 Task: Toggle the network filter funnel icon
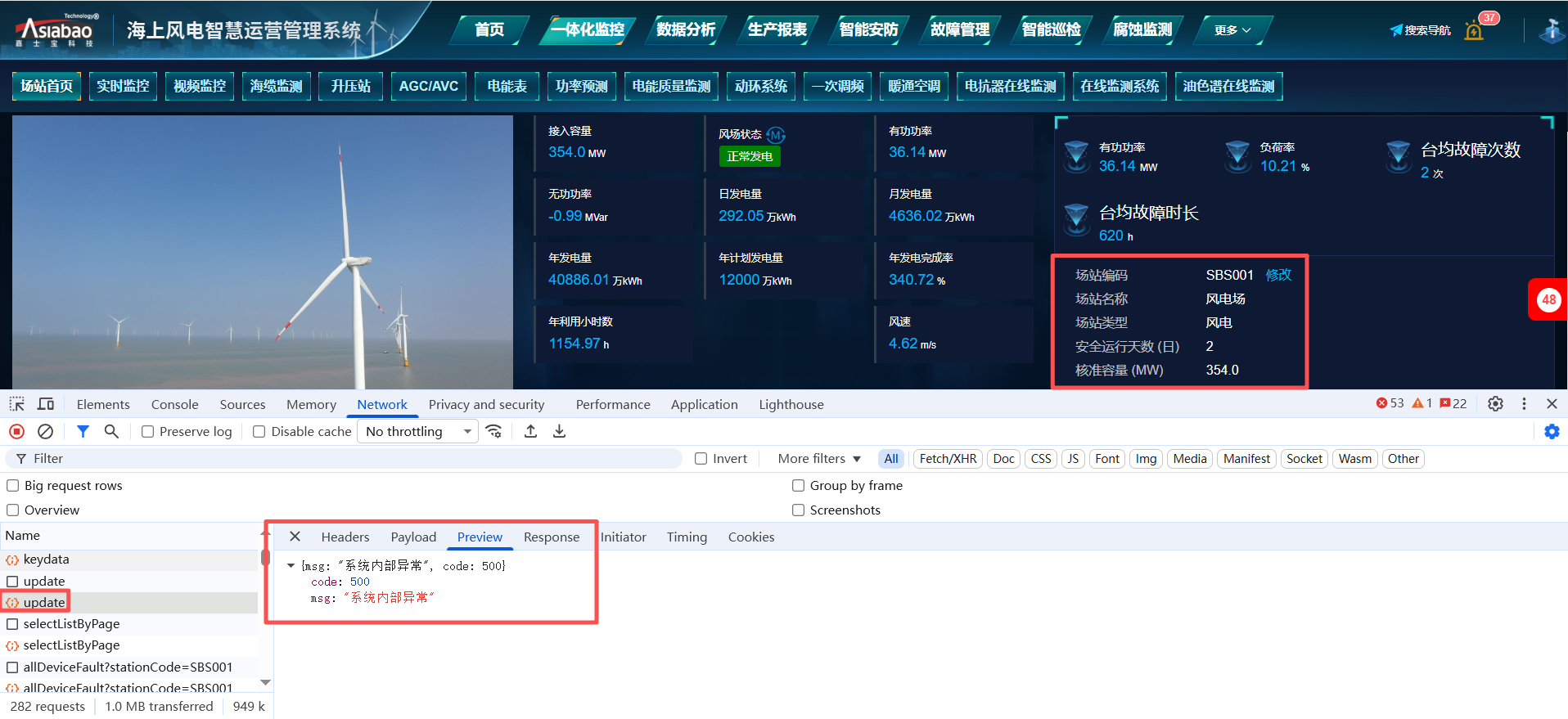pyautogui.click(x=83, y=431)
